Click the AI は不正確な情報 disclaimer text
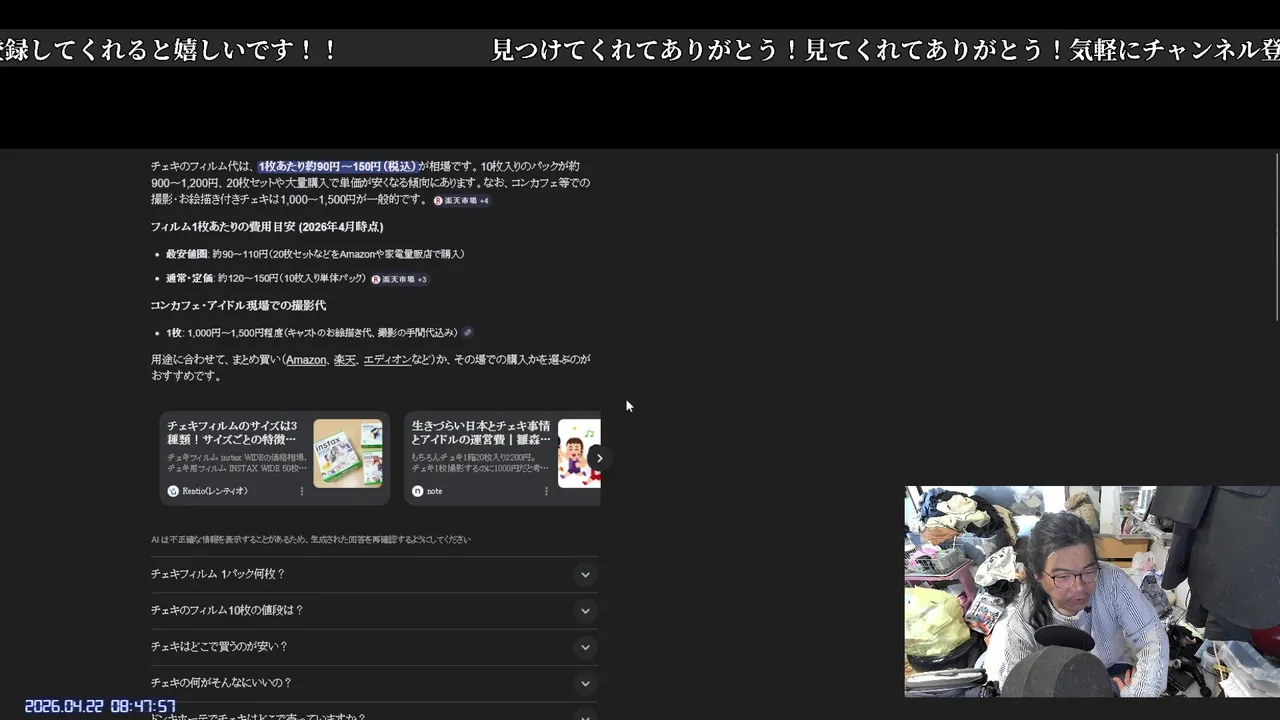This screenshot has height=720, width=1280. (311, 540)
